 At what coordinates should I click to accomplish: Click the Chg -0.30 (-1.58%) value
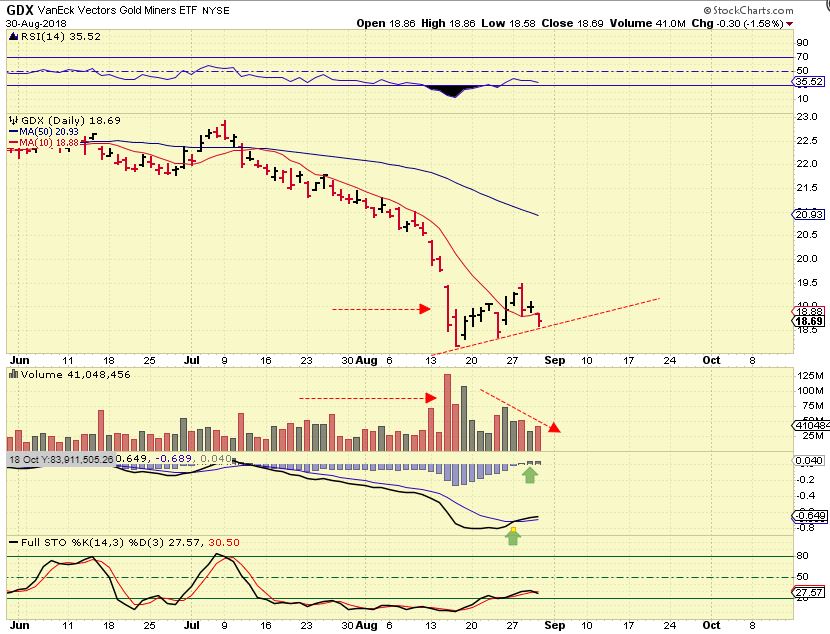(737, 23)
